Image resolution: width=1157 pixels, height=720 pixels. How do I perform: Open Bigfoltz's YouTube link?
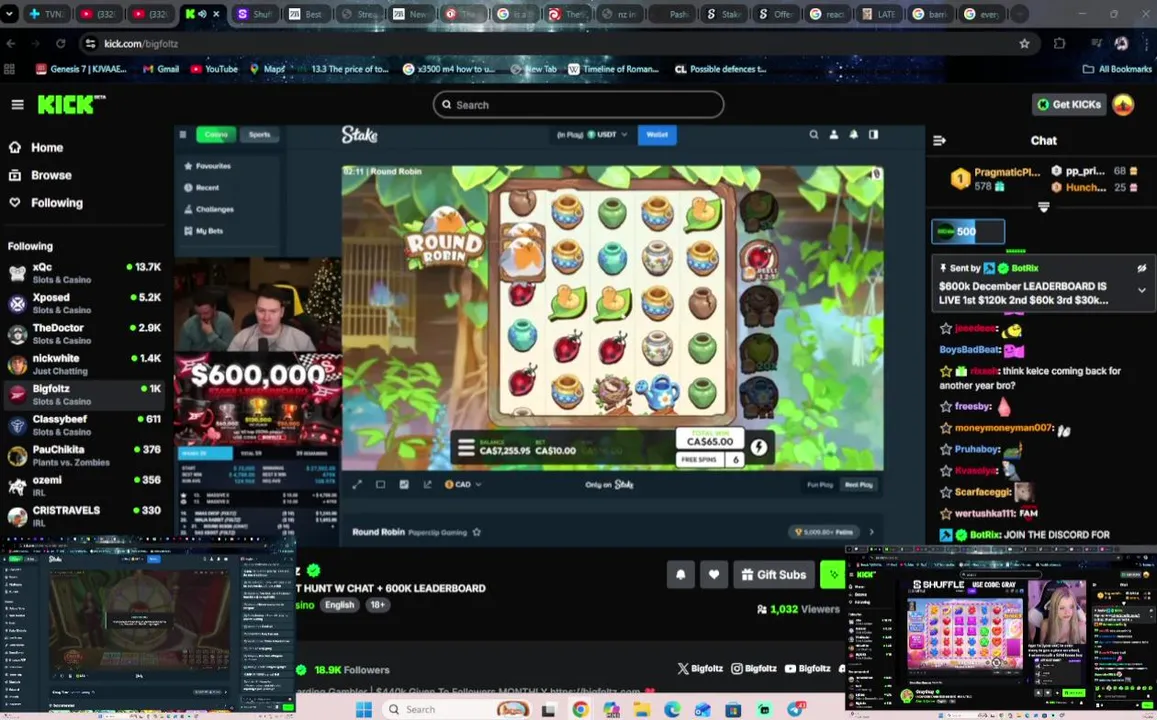(807, 668)
